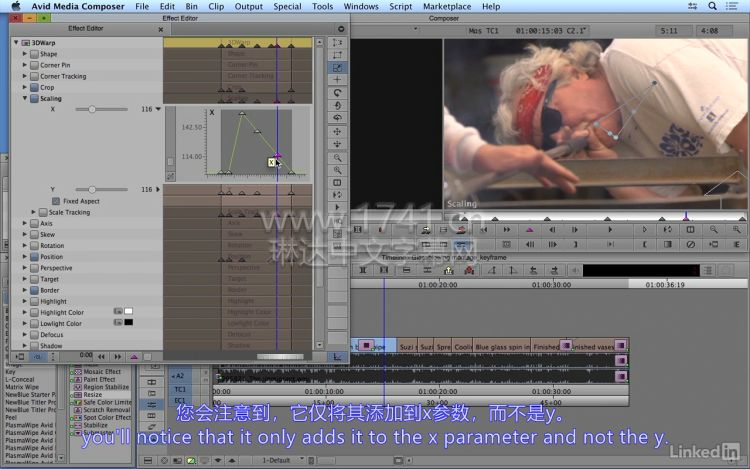The image size is (750, 469).
Task: Click the zoom in magnifier in Effect Editor toolbar
Action: coord(337,170)
